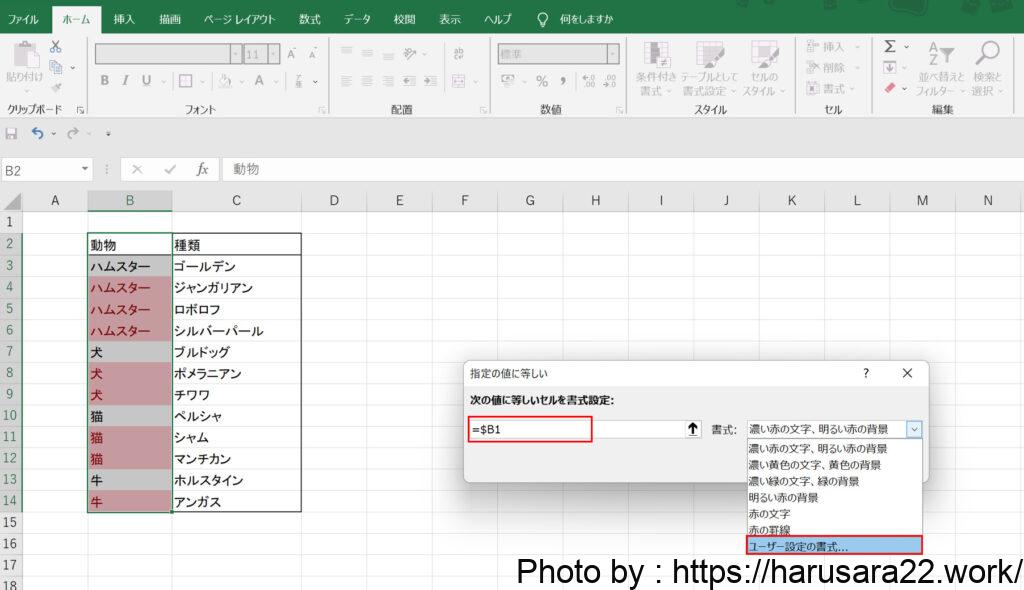Image resolution: width=1024 pixels, height=590 pixels.
Task: Click the Save floppy disk icon
Action: [x=12, y=133]
